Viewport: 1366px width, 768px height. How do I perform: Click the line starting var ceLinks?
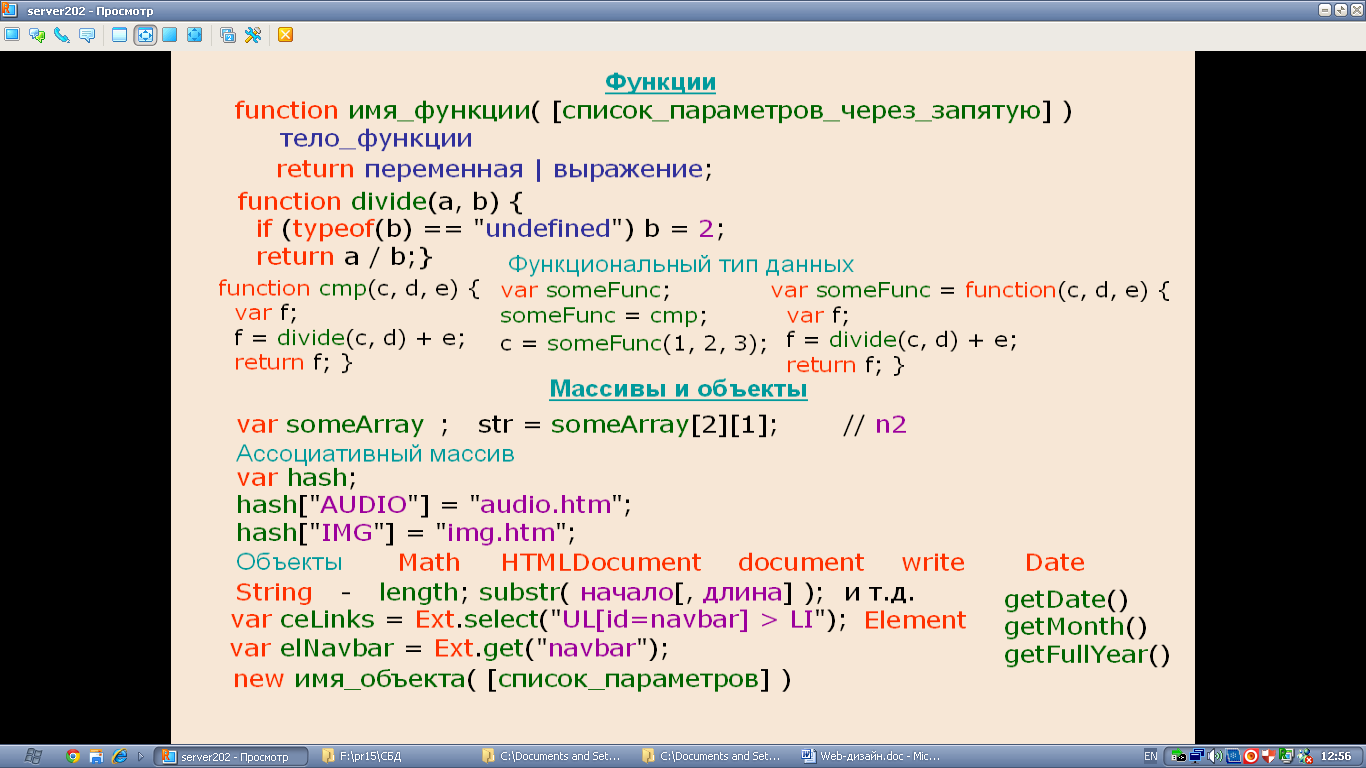[540, 620]
